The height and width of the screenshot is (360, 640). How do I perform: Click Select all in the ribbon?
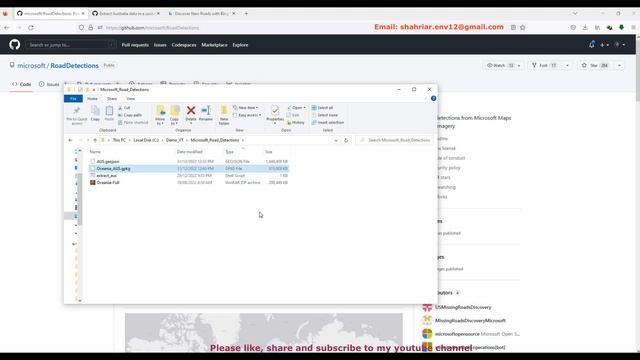(x=322, y=108)
